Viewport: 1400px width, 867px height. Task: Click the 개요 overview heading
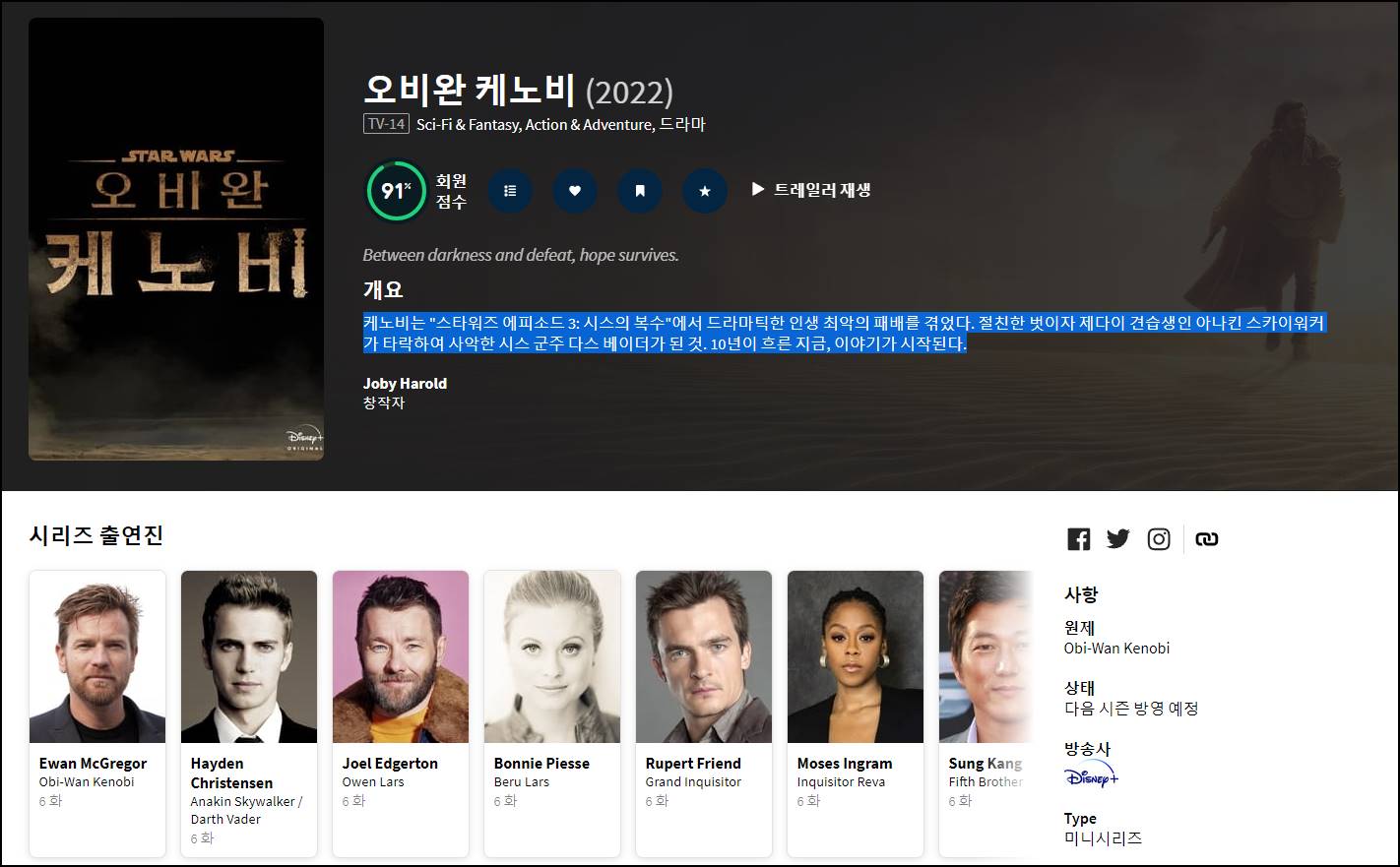tap(383, 290)
